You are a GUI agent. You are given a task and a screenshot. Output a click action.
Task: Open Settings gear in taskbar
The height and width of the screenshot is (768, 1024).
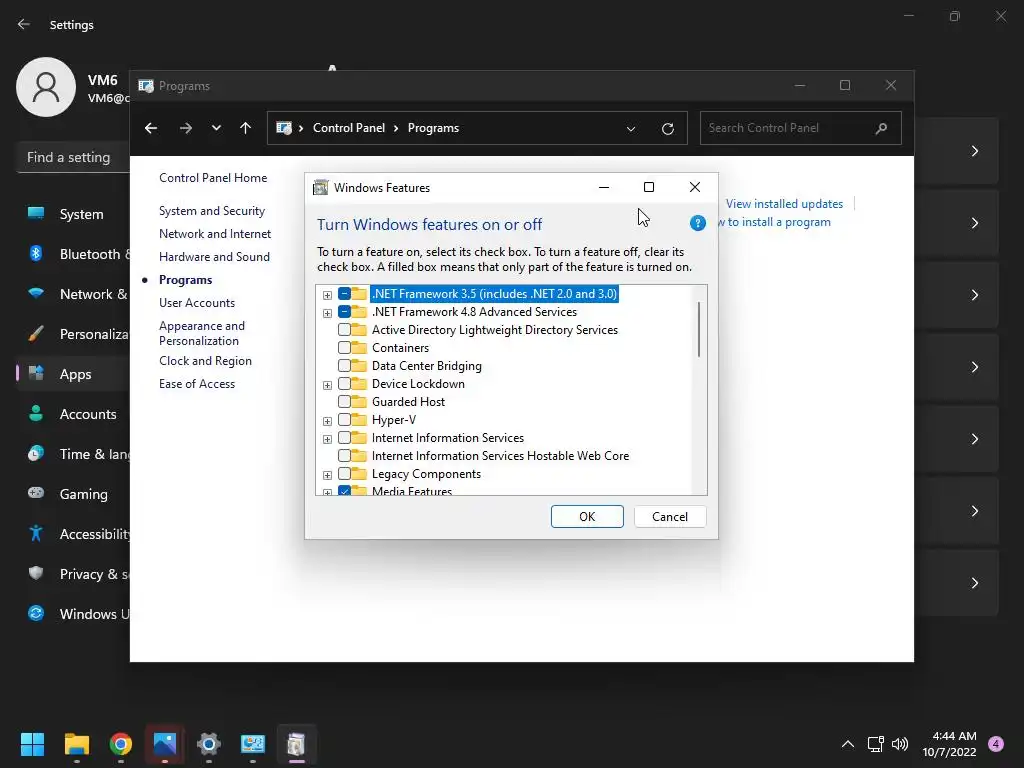tap(208, 744)
